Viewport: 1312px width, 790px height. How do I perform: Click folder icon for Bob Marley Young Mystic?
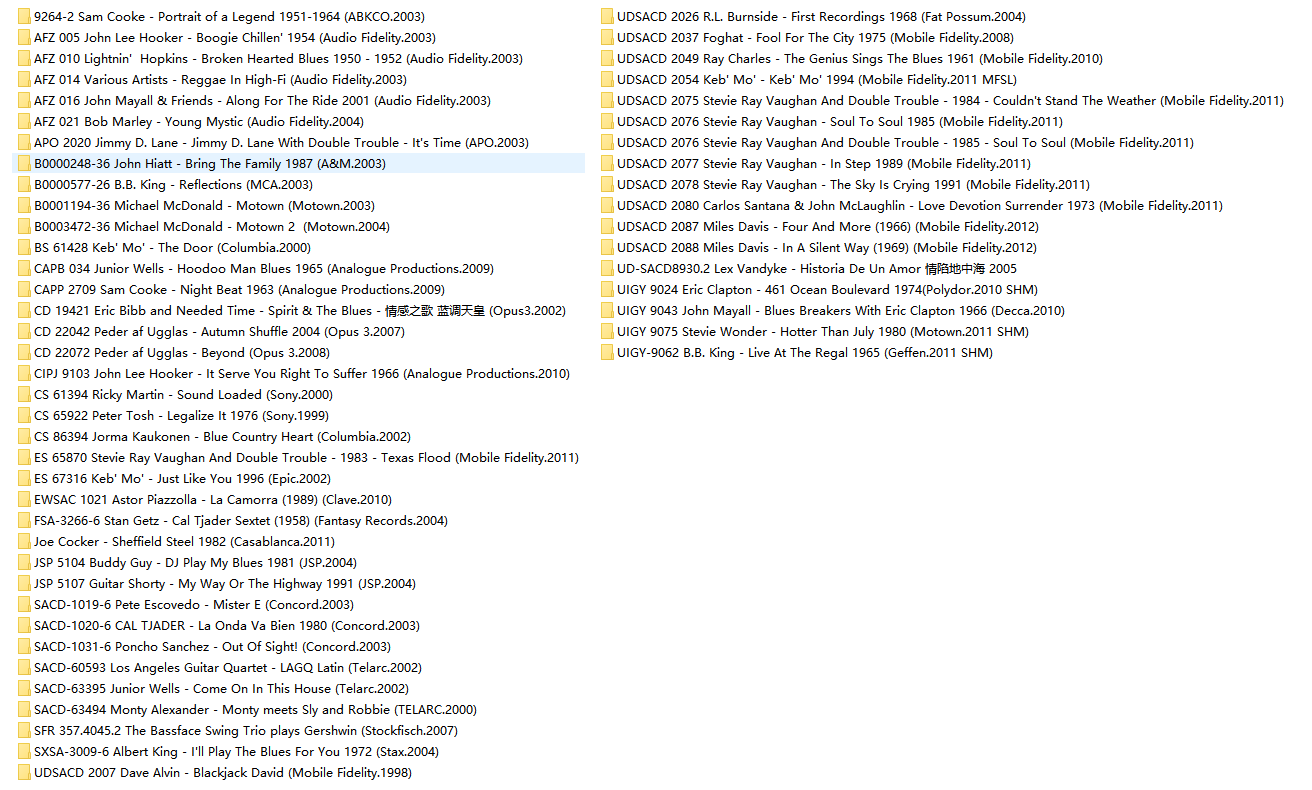coord(24,122)
